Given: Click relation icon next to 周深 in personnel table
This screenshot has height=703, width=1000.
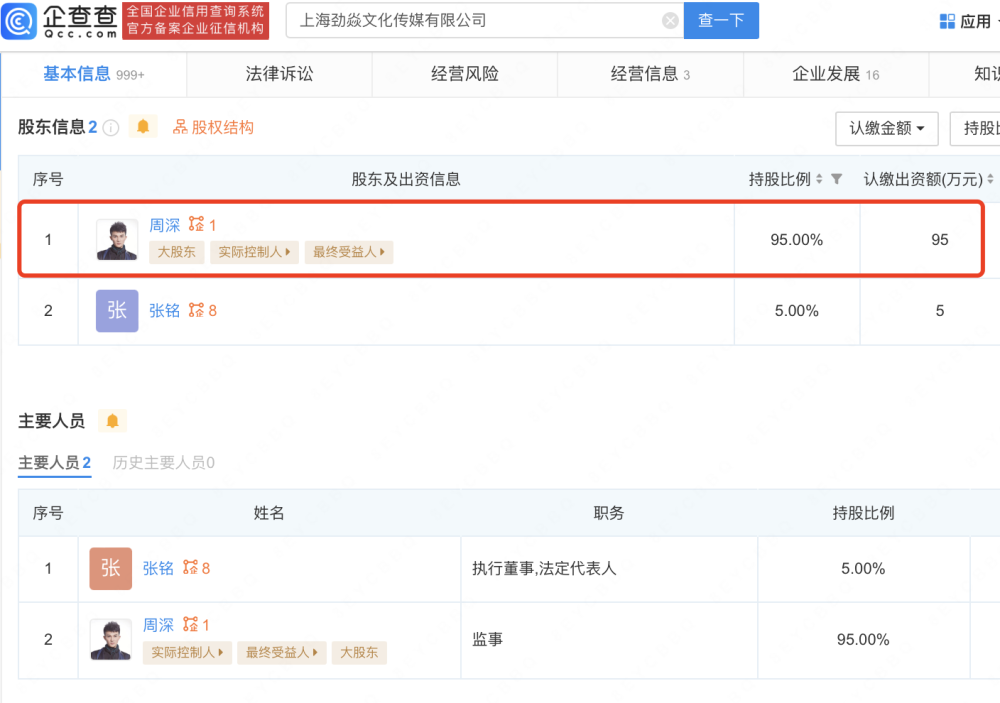Looking at the screenshot, I should click(190, 624).
